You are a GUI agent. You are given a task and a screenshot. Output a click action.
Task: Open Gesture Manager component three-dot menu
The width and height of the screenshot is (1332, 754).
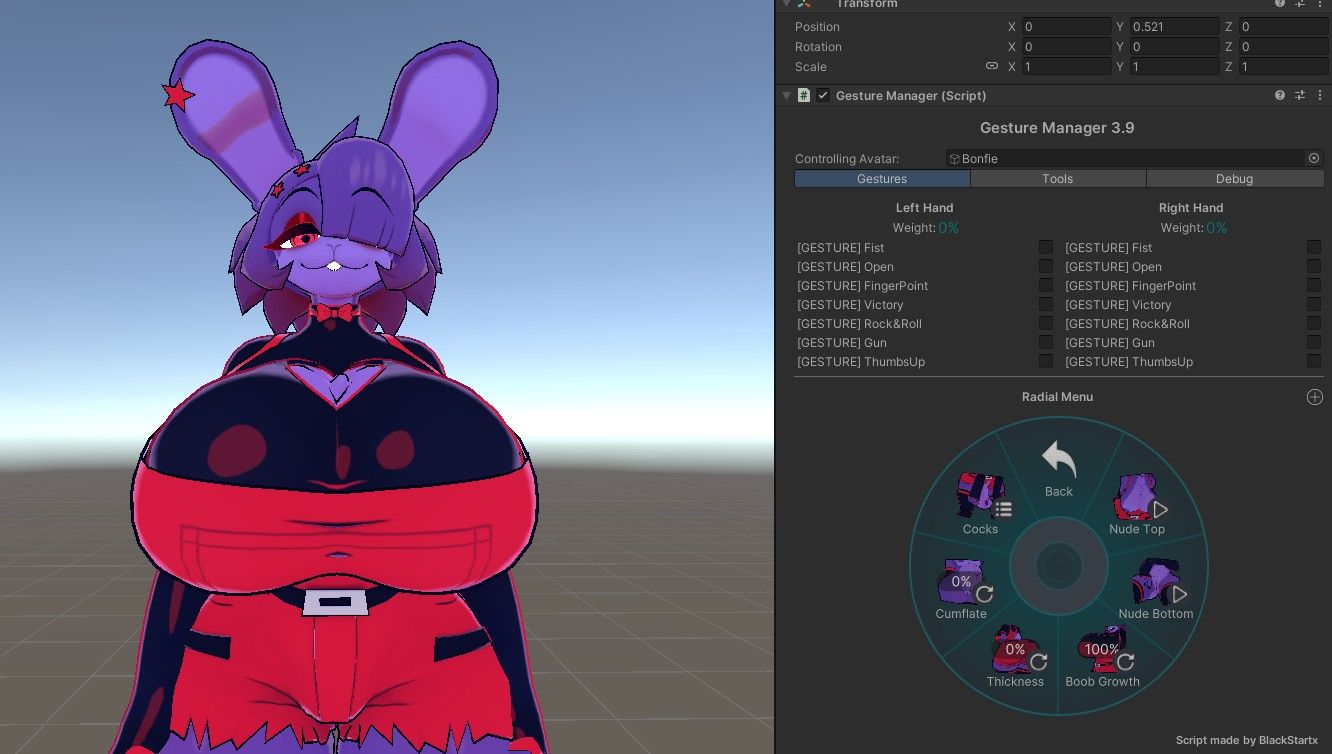tap(1319, 95)
